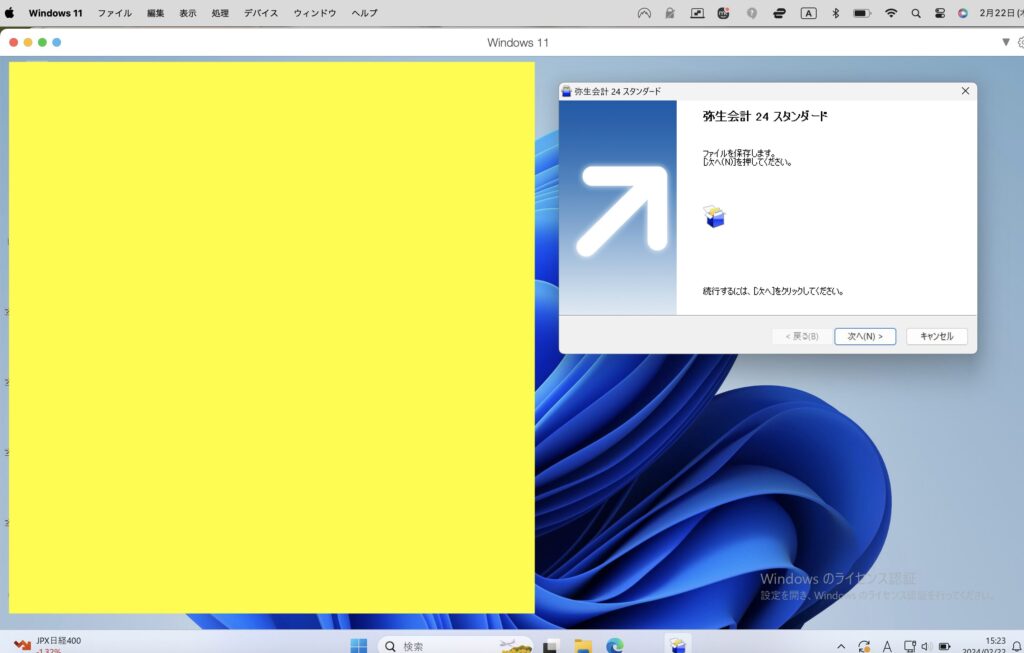Click the キャンセル button in the installer

point(936,336)
